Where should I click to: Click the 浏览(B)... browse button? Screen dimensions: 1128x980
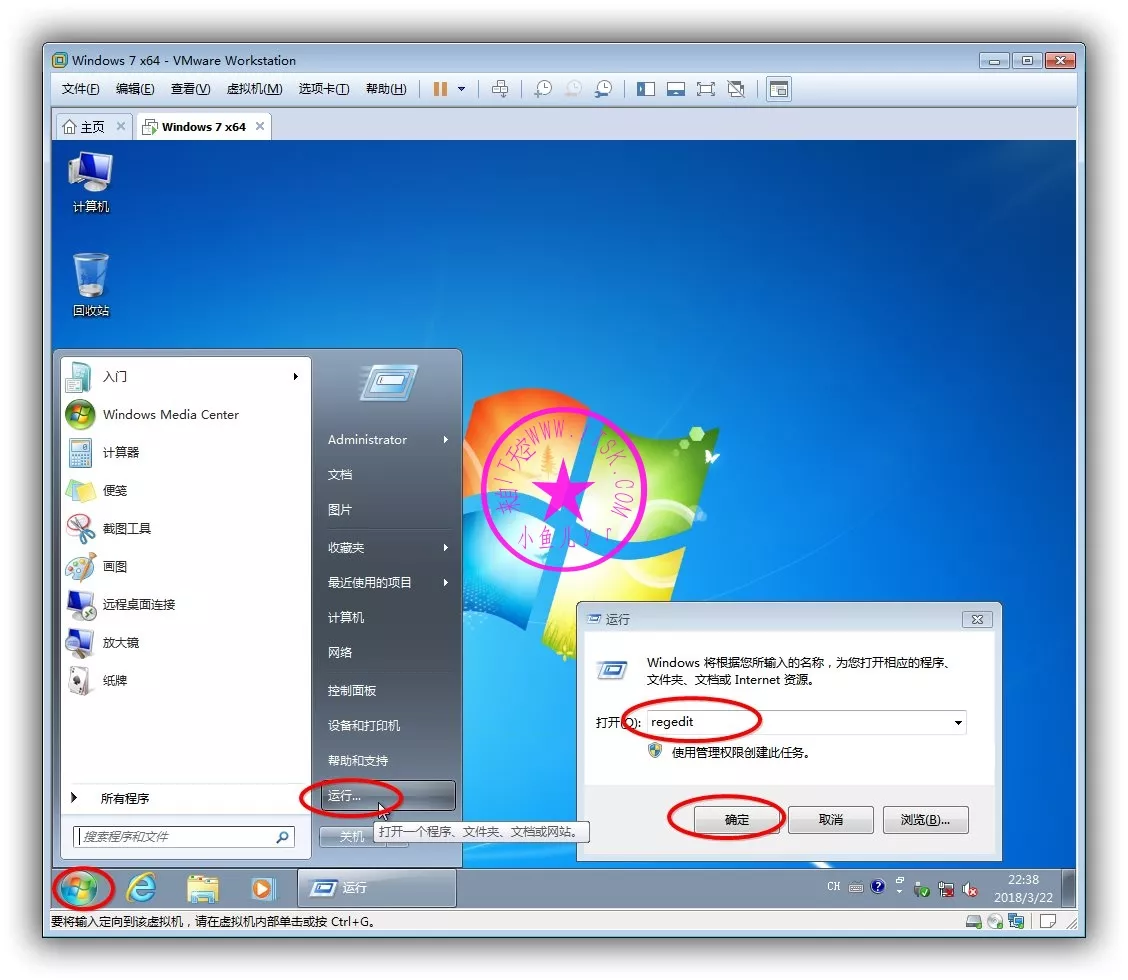pyautogui.click(x=925, y=820)
